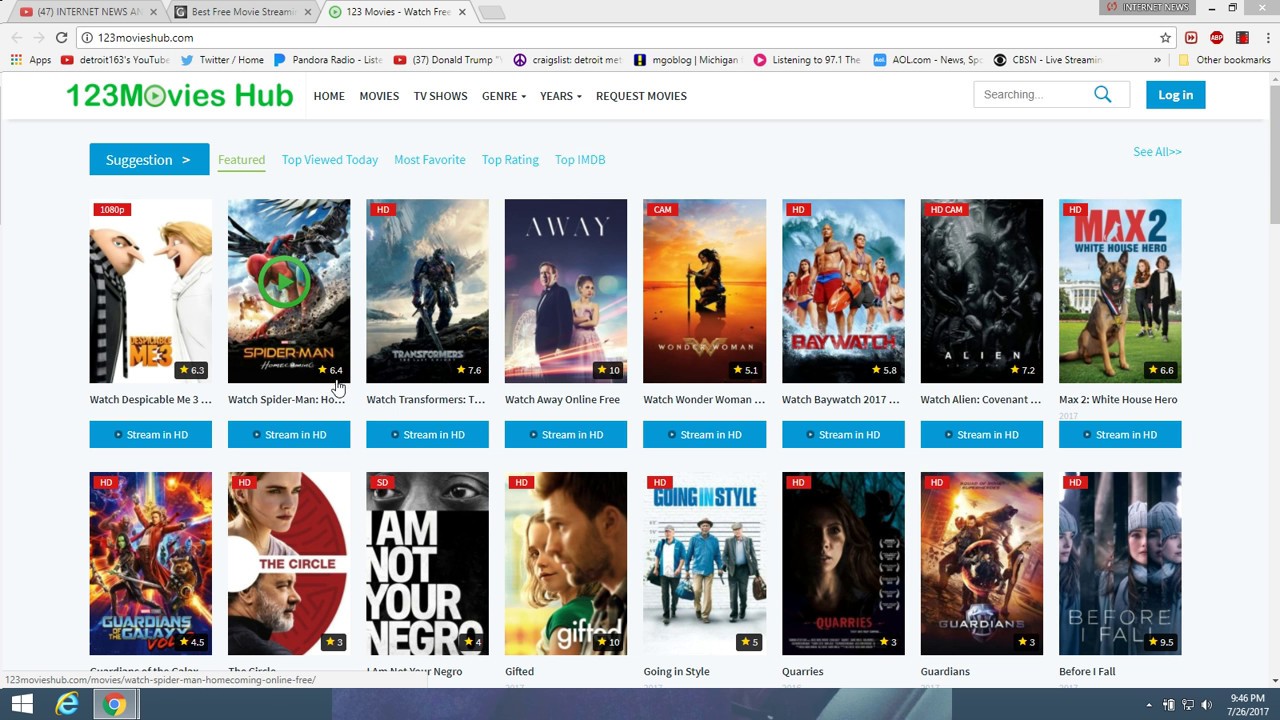1280x720 pixels.
Task: Click the Chrome icon in the taskbar
Action: click(x=114, y=704)
